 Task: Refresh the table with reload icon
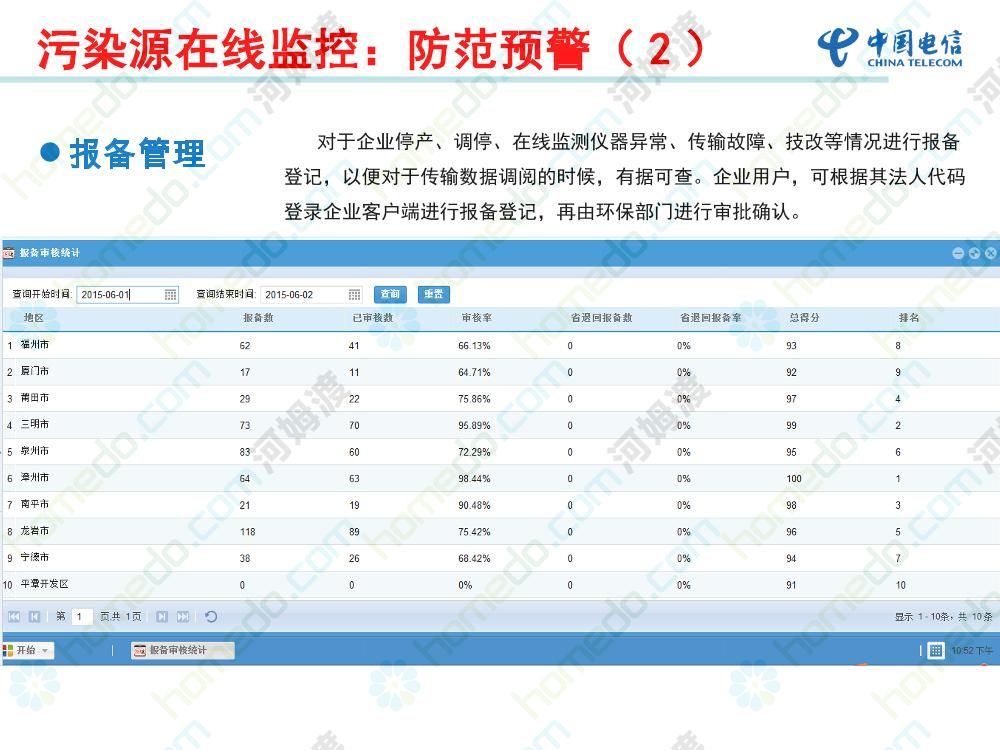coord(211,617)
